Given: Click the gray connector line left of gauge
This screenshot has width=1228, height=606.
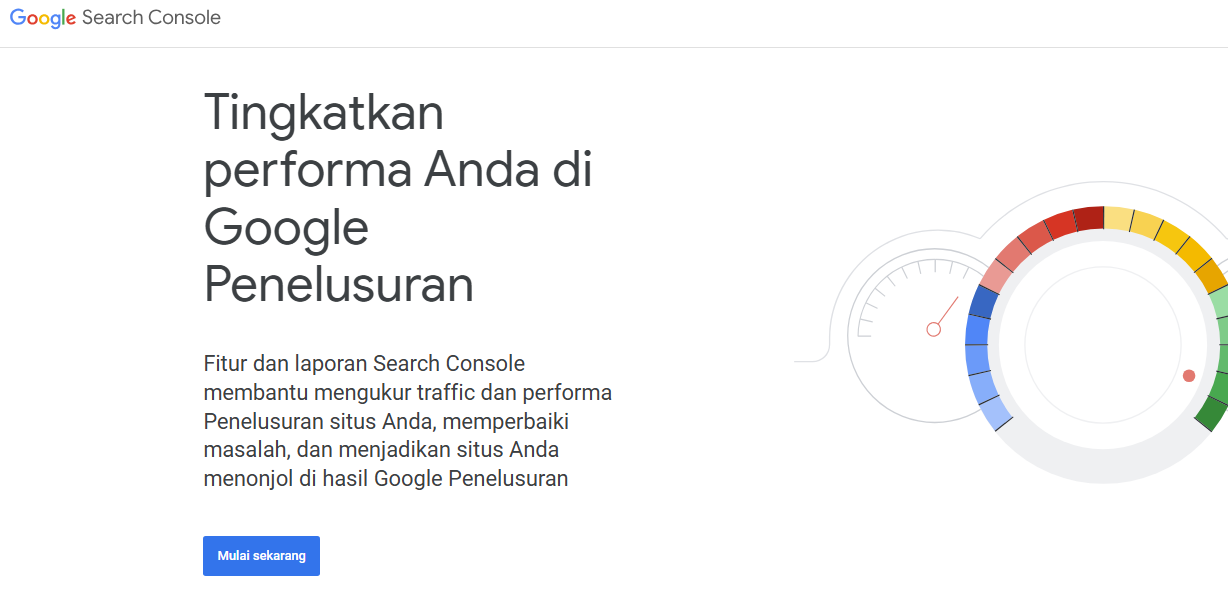Looking at the screenshot, I should tap(812, 360).
